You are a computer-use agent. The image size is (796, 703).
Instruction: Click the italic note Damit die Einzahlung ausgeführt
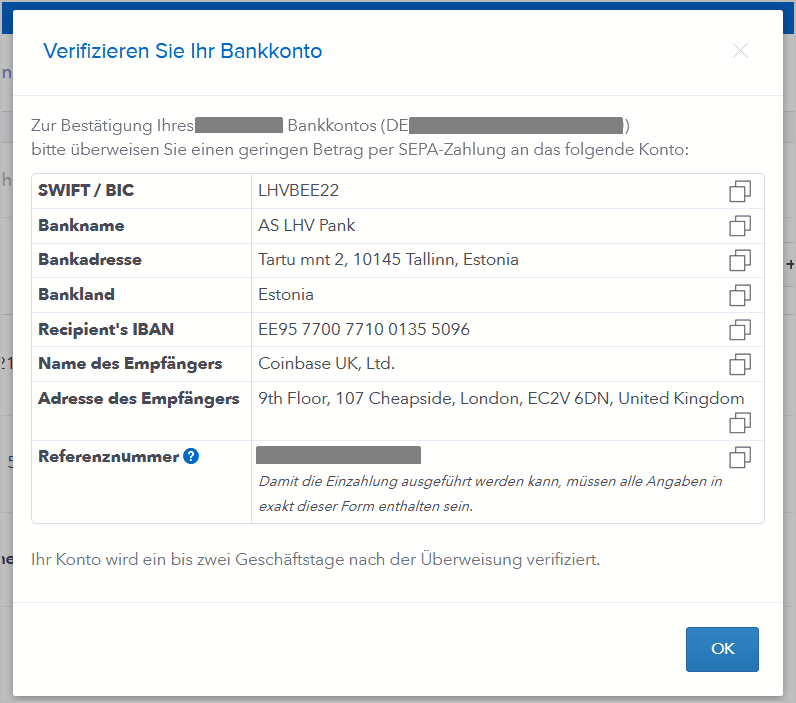pyautogui.click(x=490, y=493)
